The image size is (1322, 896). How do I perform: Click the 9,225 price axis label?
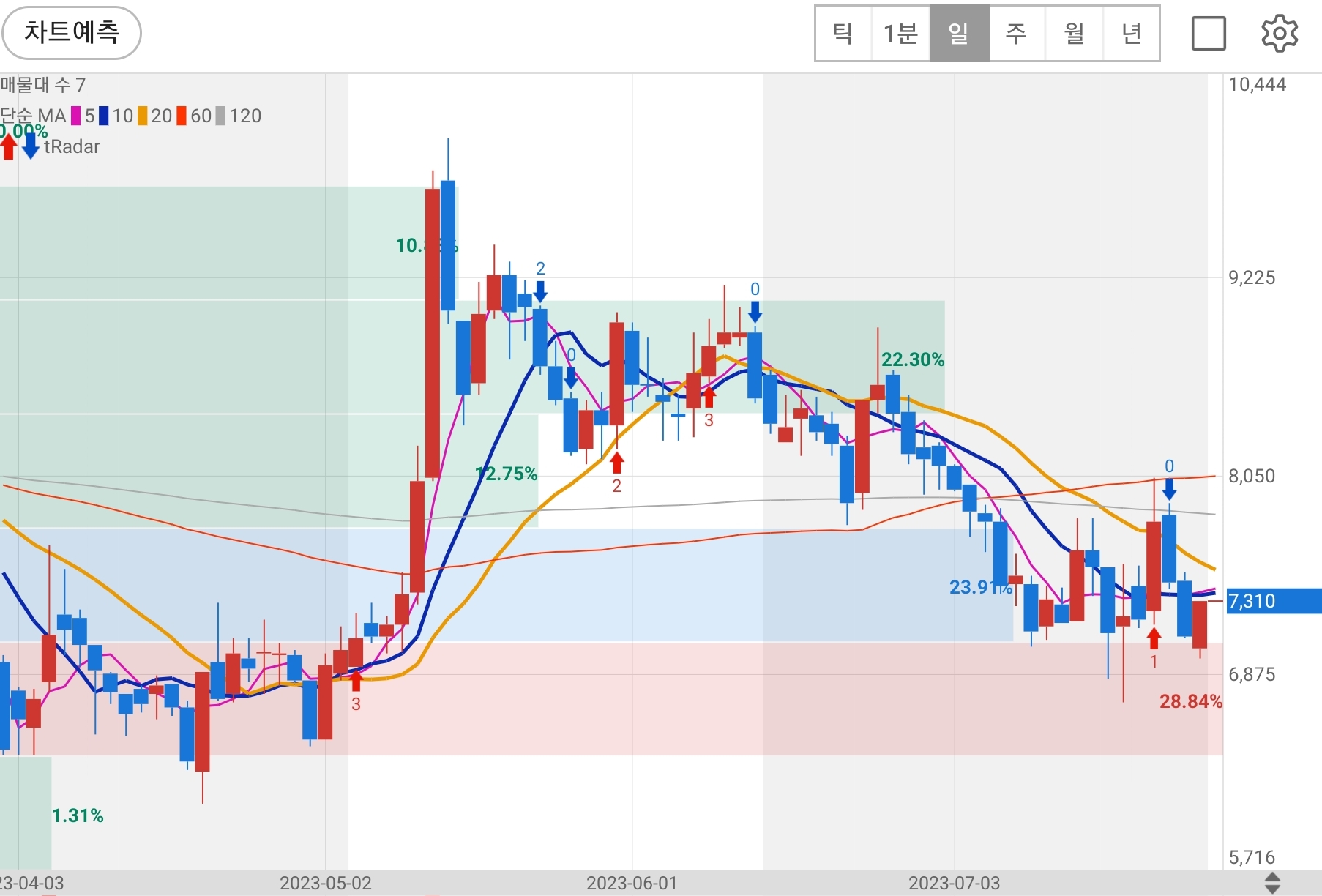[x=1252, y=278]
